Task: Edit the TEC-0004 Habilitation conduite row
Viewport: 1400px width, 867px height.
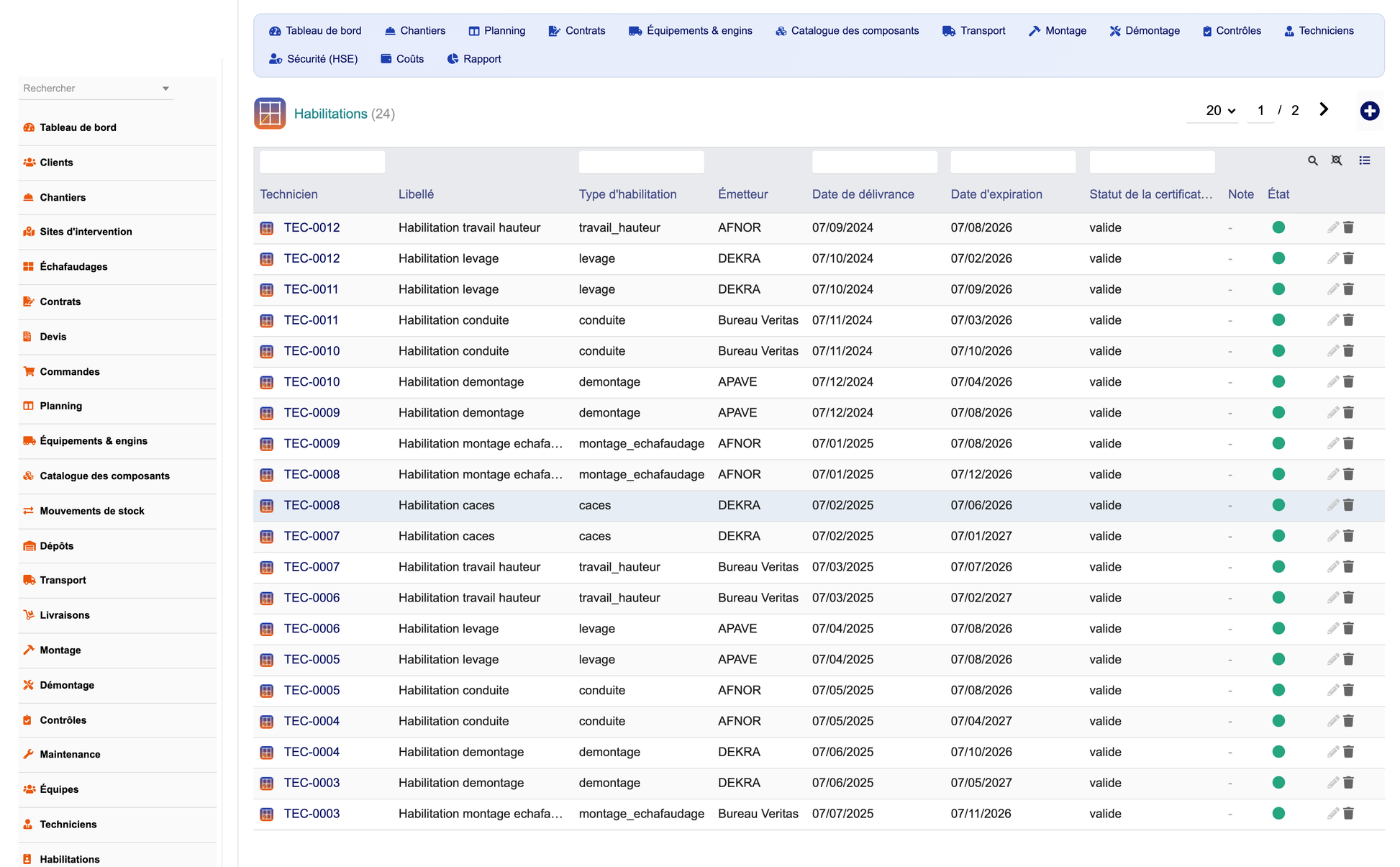Action: click(x=1332, y=721)
